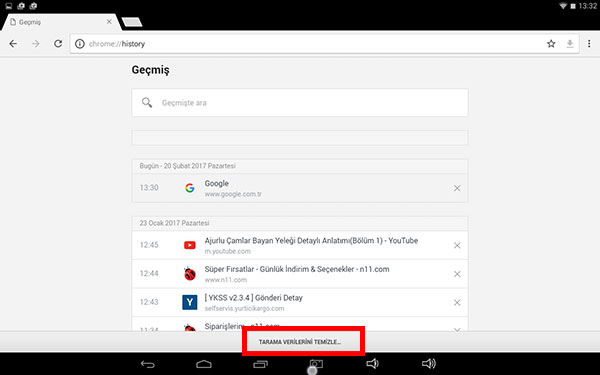The width and height of the screenshot is (600, 375).
Task: Click the Geçmişte ara search field
Action: 300,103
